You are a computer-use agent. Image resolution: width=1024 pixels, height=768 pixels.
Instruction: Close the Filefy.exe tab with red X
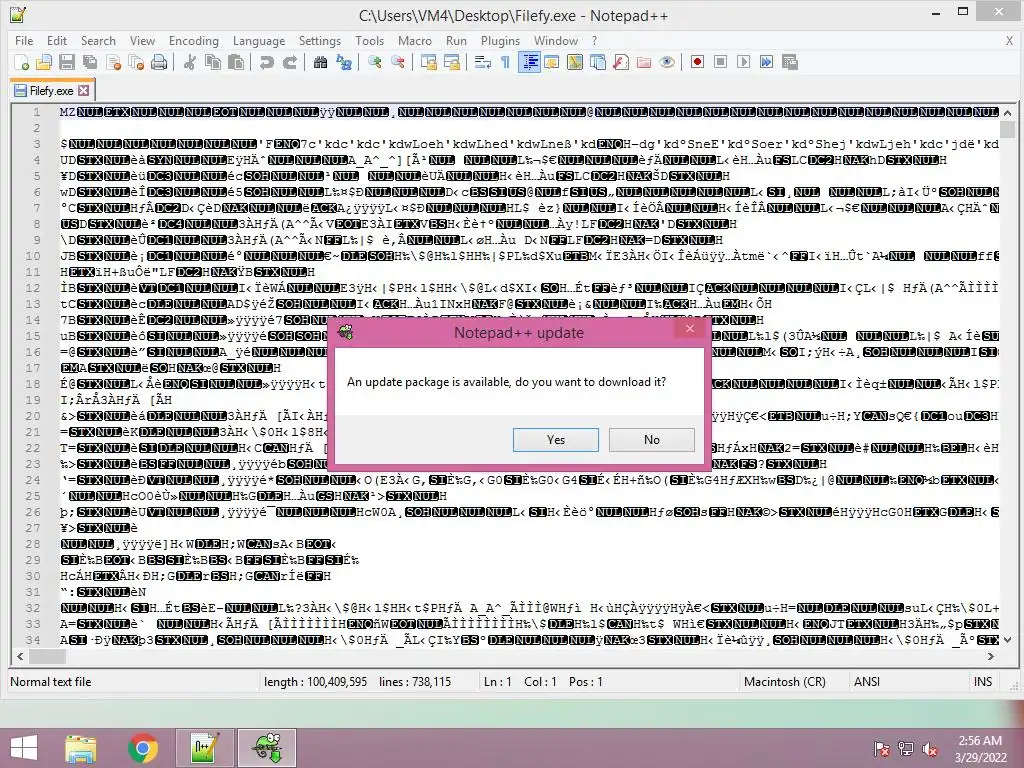(x=84, y=90)
